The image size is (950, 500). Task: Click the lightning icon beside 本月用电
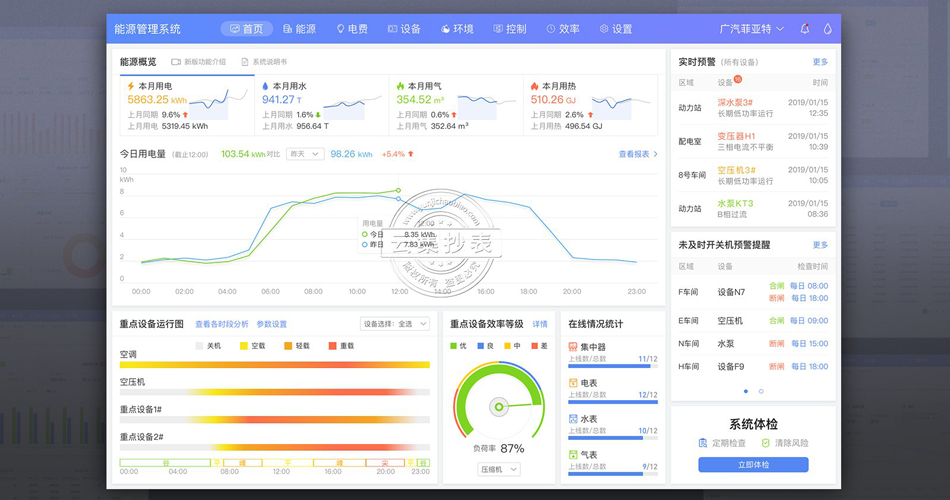[130, 86]
